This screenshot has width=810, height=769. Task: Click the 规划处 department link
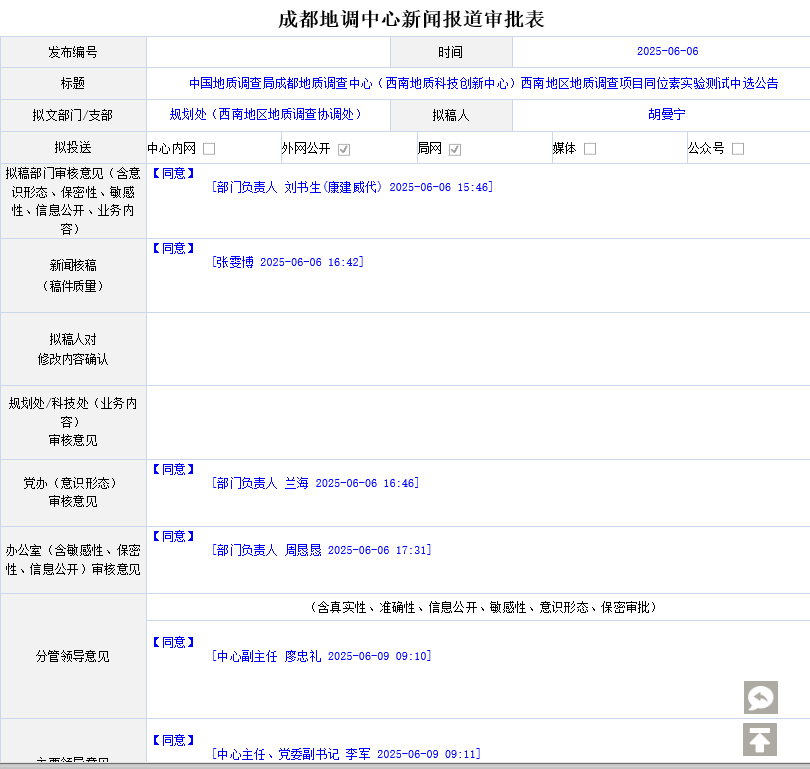point(266,115)
